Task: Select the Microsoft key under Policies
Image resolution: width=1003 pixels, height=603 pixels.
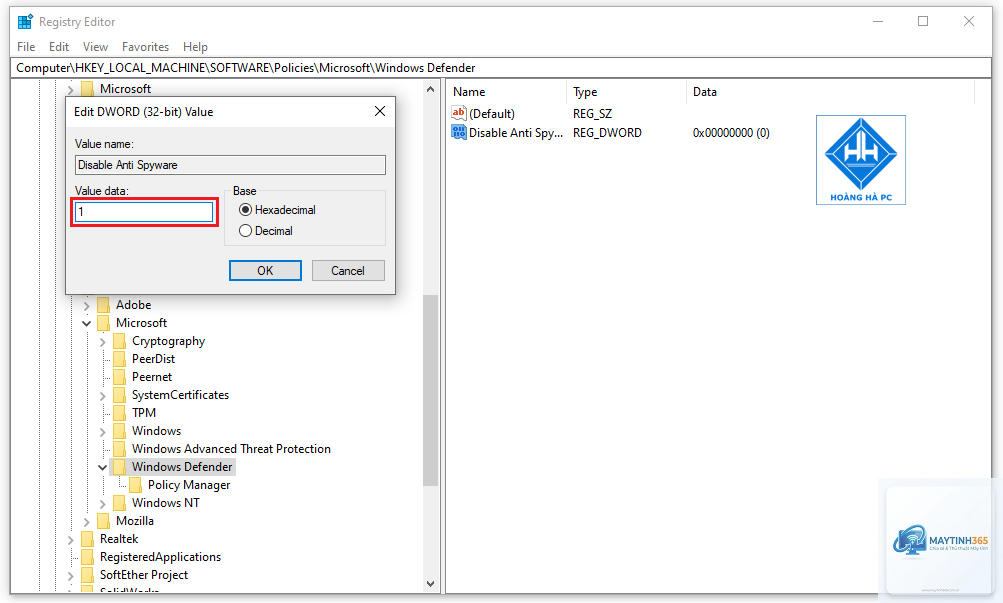Action: (x=141, y=323)
